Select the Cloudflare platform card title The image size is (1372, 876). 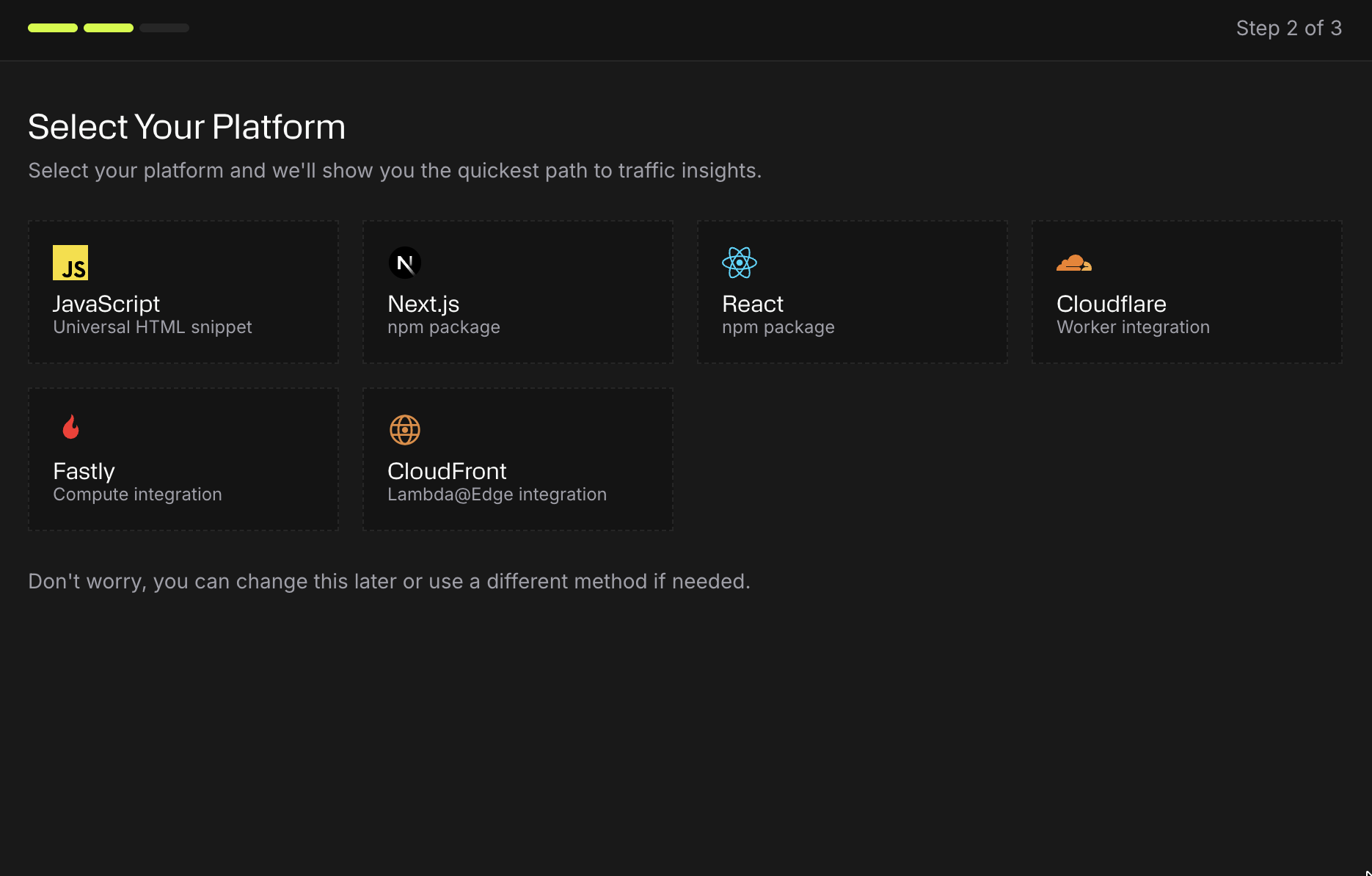(1112, 304)
